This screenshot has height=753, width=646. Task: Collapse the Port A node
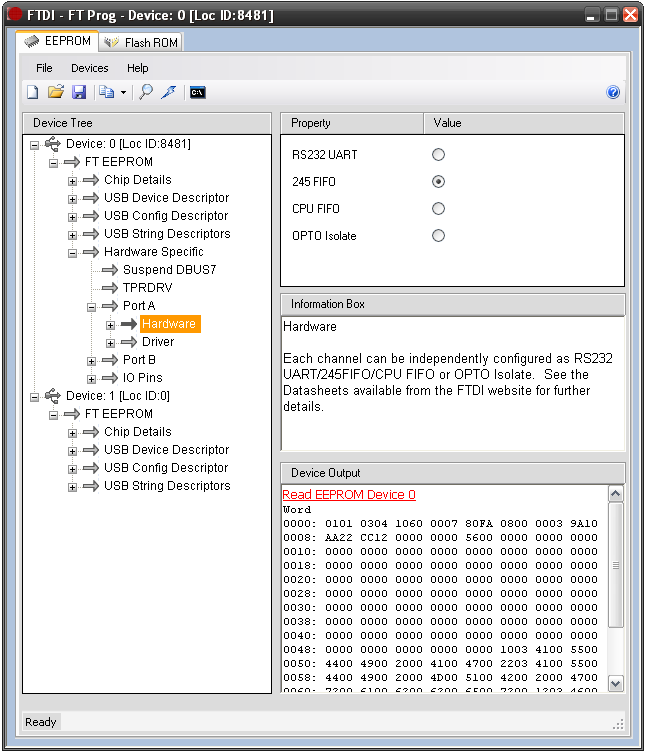pos(91,307)
